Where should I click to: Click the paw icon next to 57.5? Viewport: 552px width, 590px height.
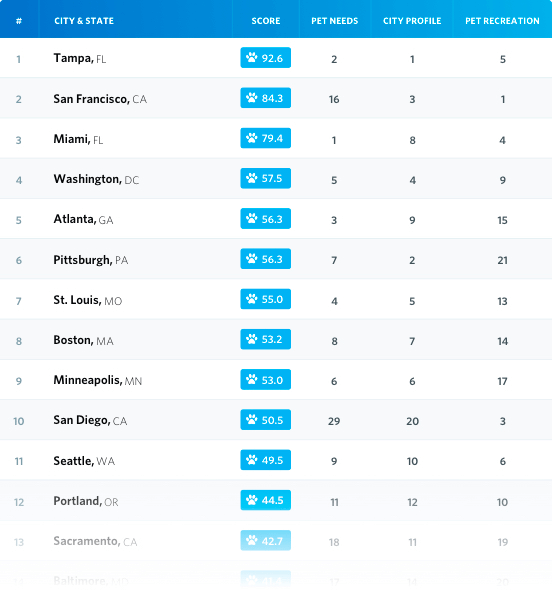coord(251,178)
